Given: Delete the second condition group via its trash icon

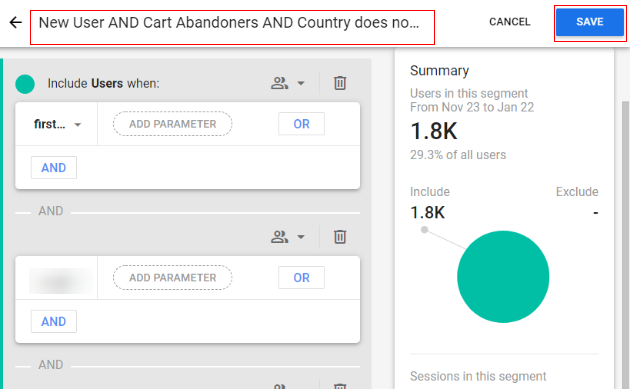Looking at the screenshot, I should coord(340,236).
